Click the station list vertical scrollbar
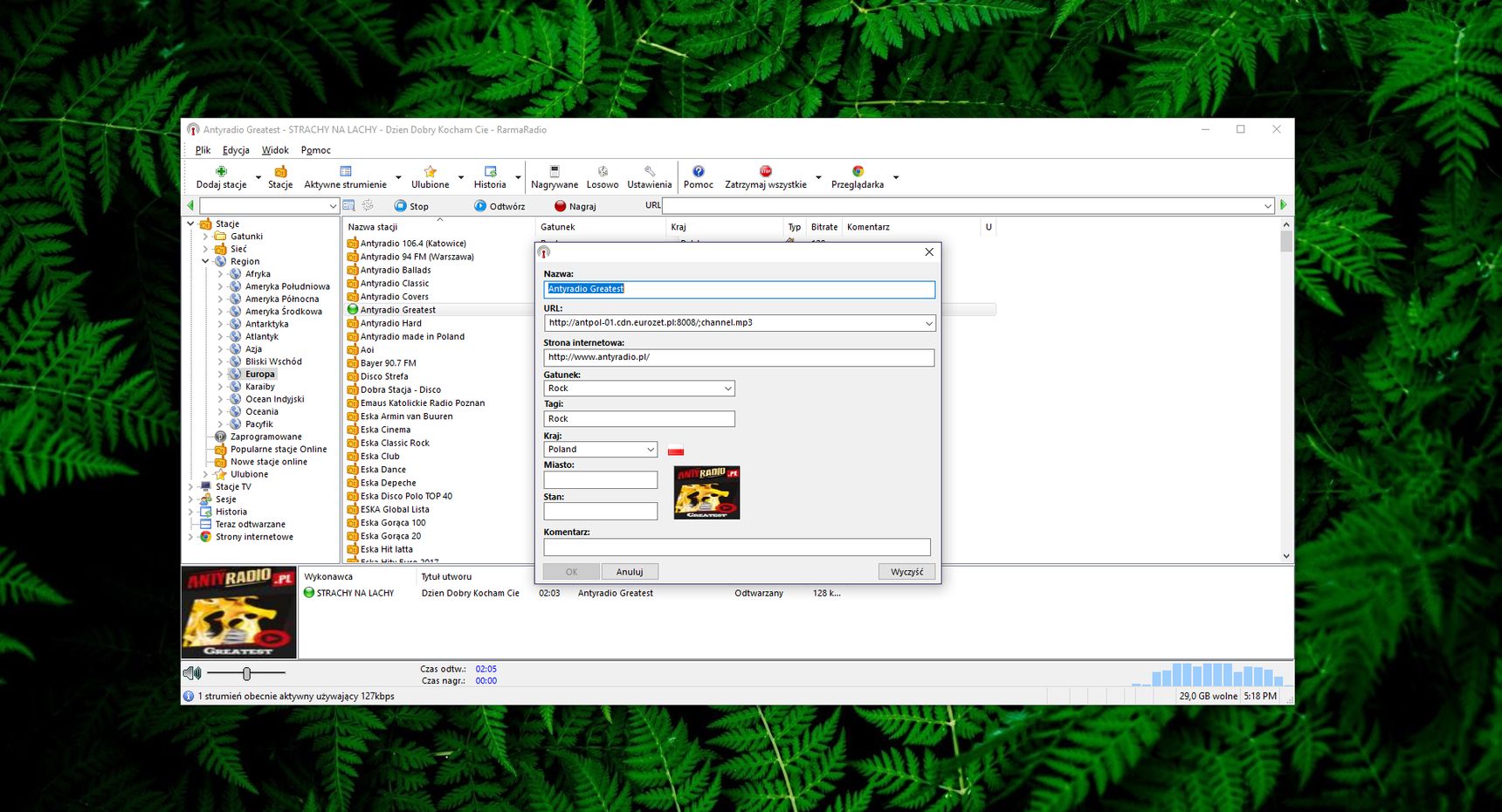 [1285, 390]
